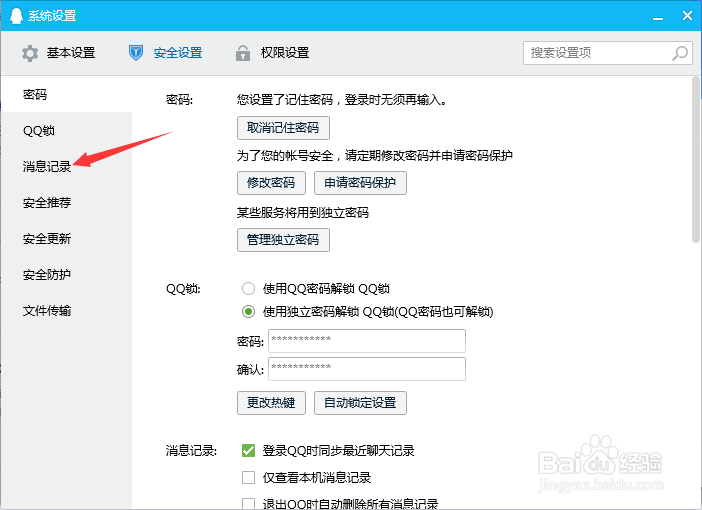Check 仅查看本机消息记录
The image size is (702, 510).
click(x=248, y=478)
